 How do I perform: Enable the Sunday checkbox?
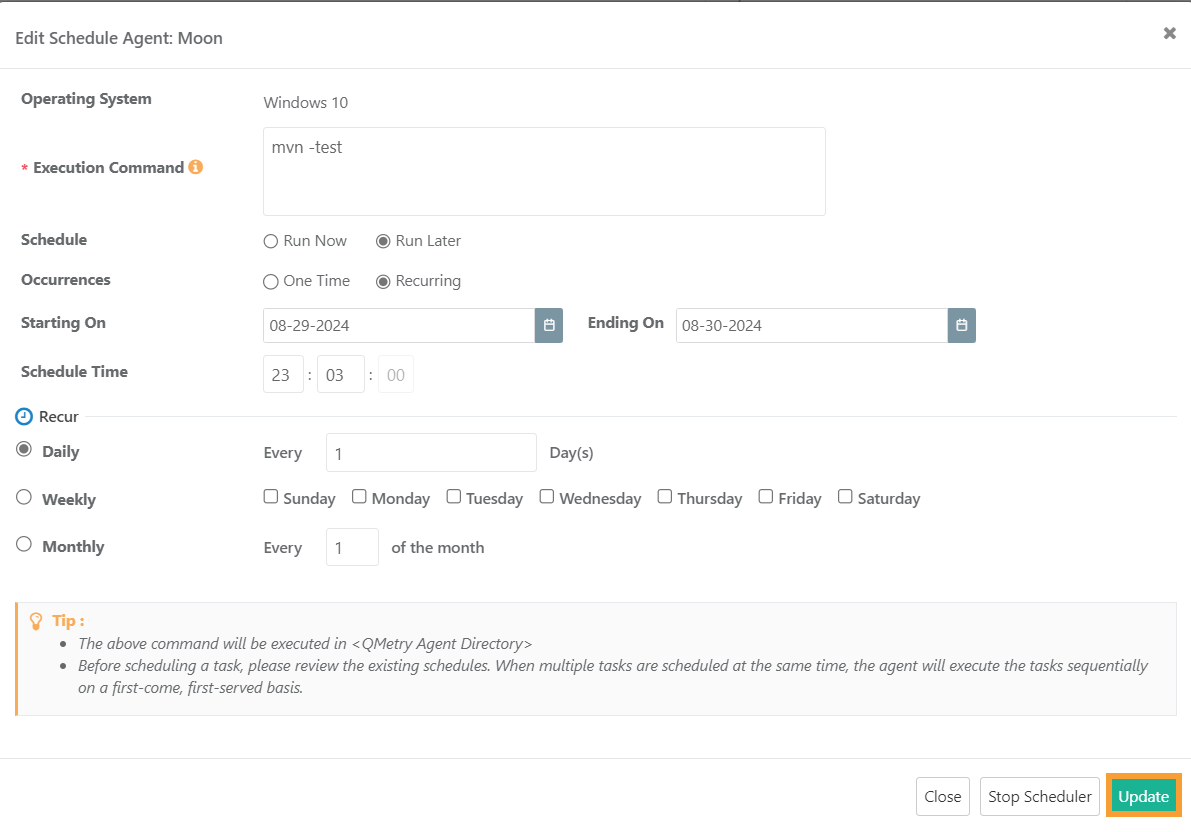[x=270, y=495]
